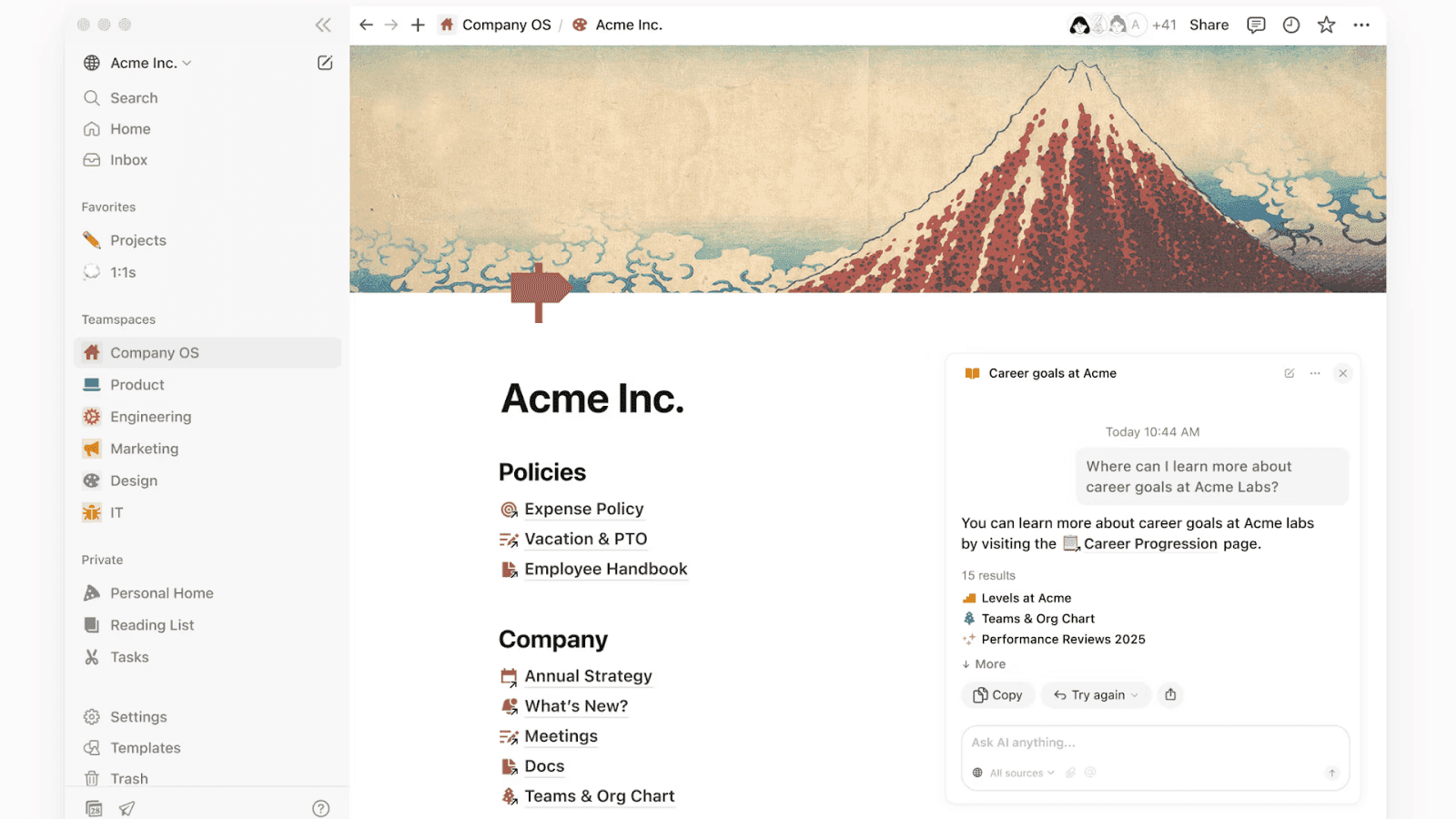Click the @ mention icon in AI input
Screen dimensions: 1456x819
click(x=1089, y=773)
